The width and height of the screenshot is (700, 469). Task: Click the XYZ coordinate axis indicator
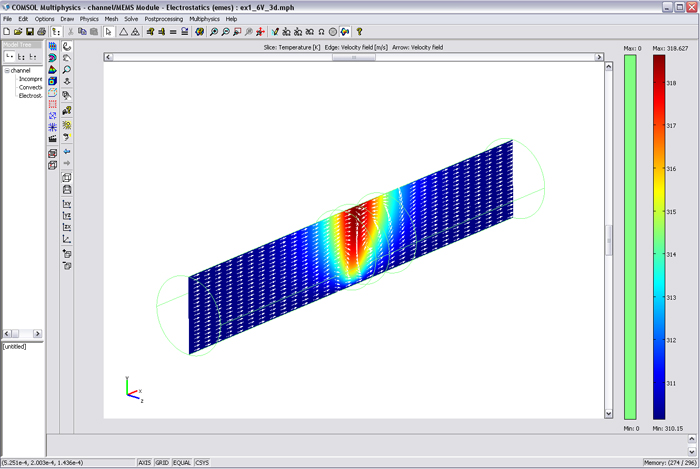133,390
